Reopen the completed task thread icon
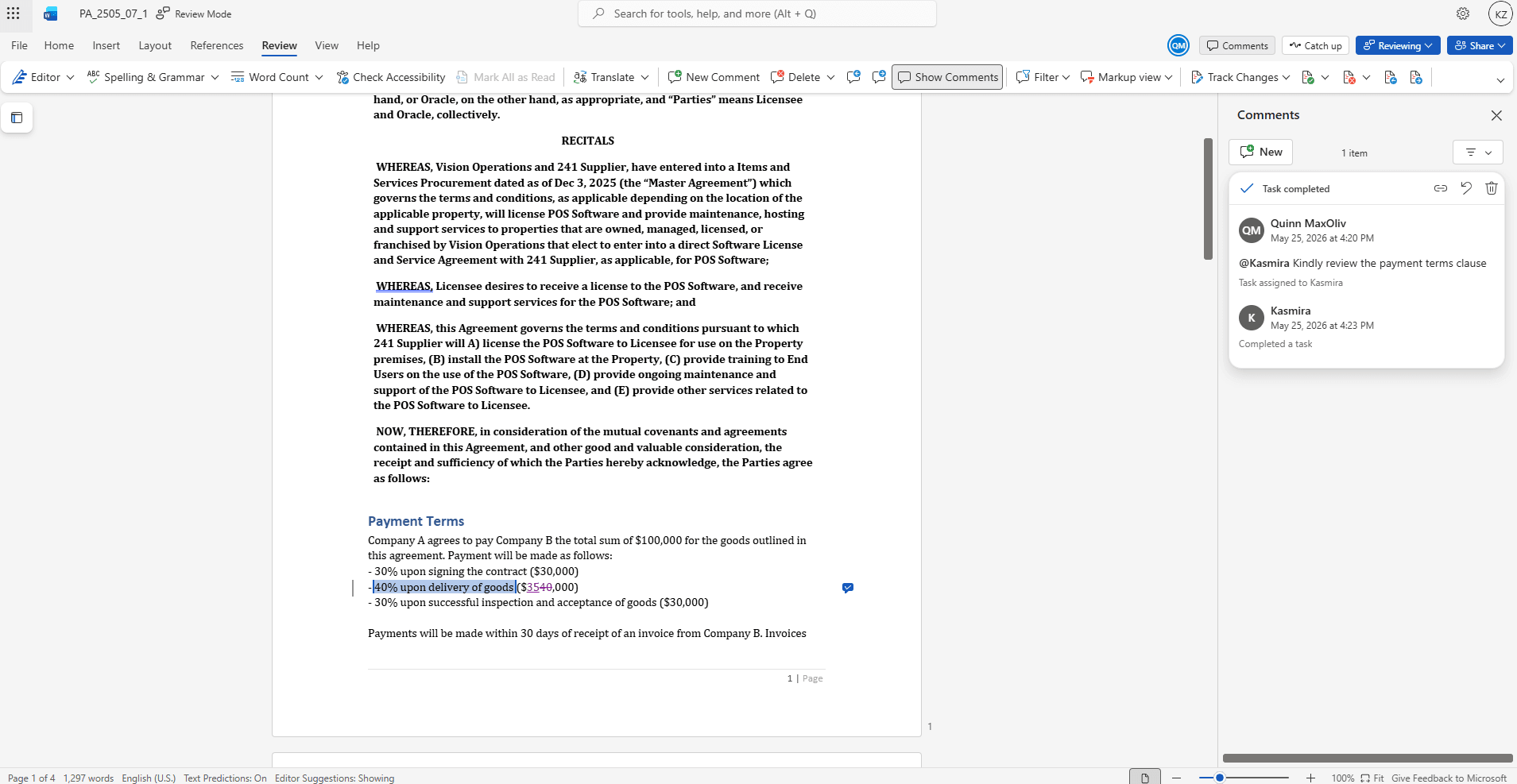Viewport: 1517px width, 784px height. point(1466,188)
